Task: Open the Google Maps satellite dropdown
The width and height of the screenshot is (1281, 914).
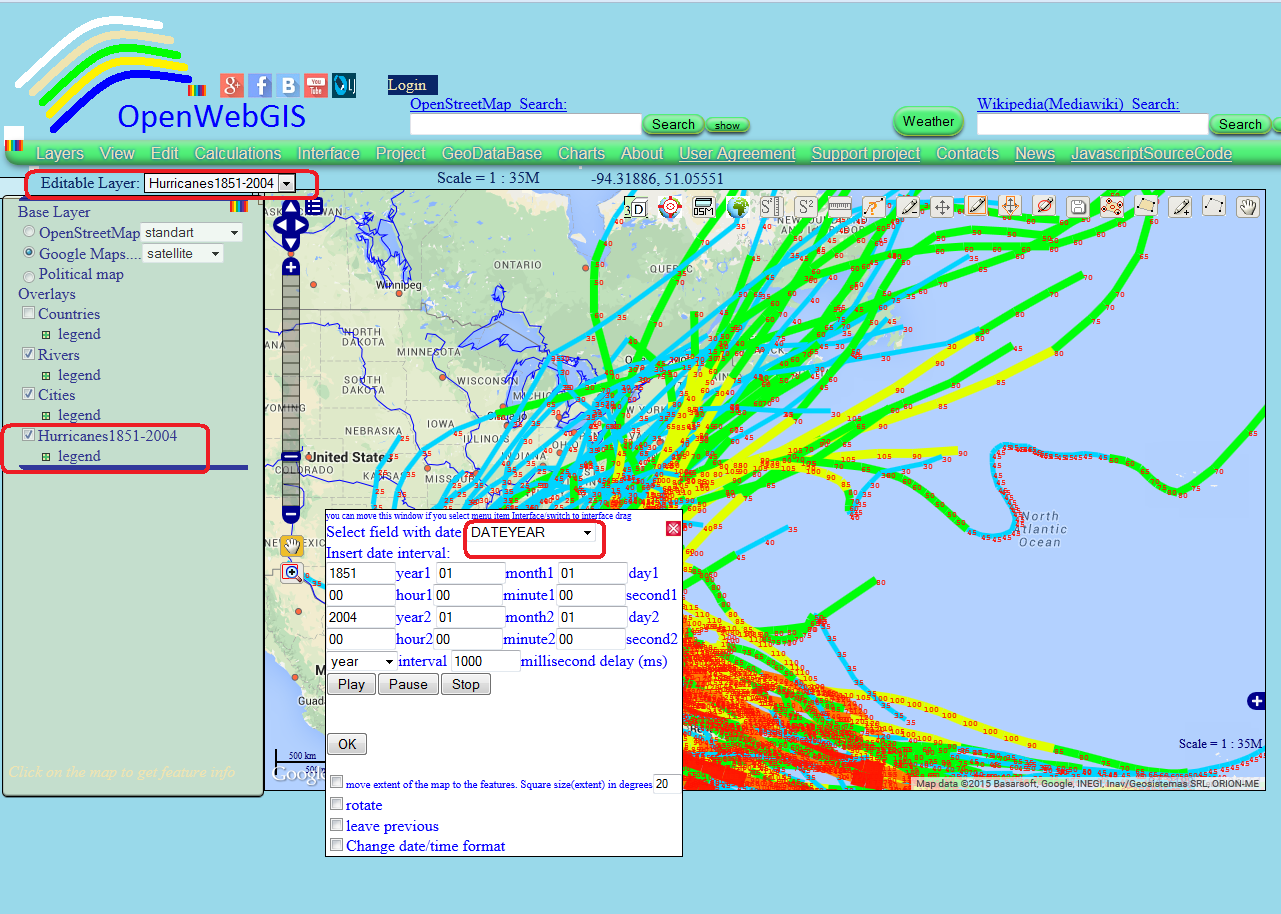Action: coord(182,254)
